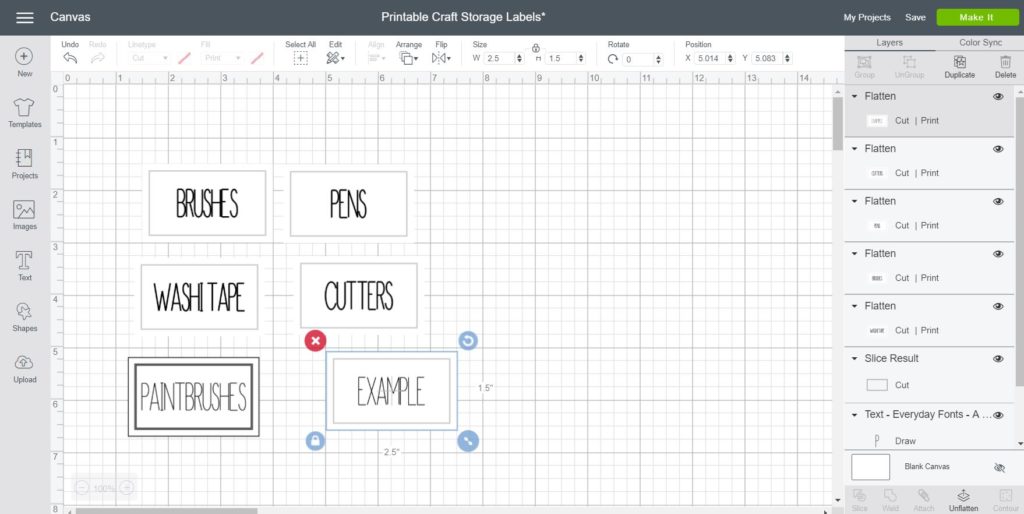
Task: Select the Text tool
Action: [24, 265]
